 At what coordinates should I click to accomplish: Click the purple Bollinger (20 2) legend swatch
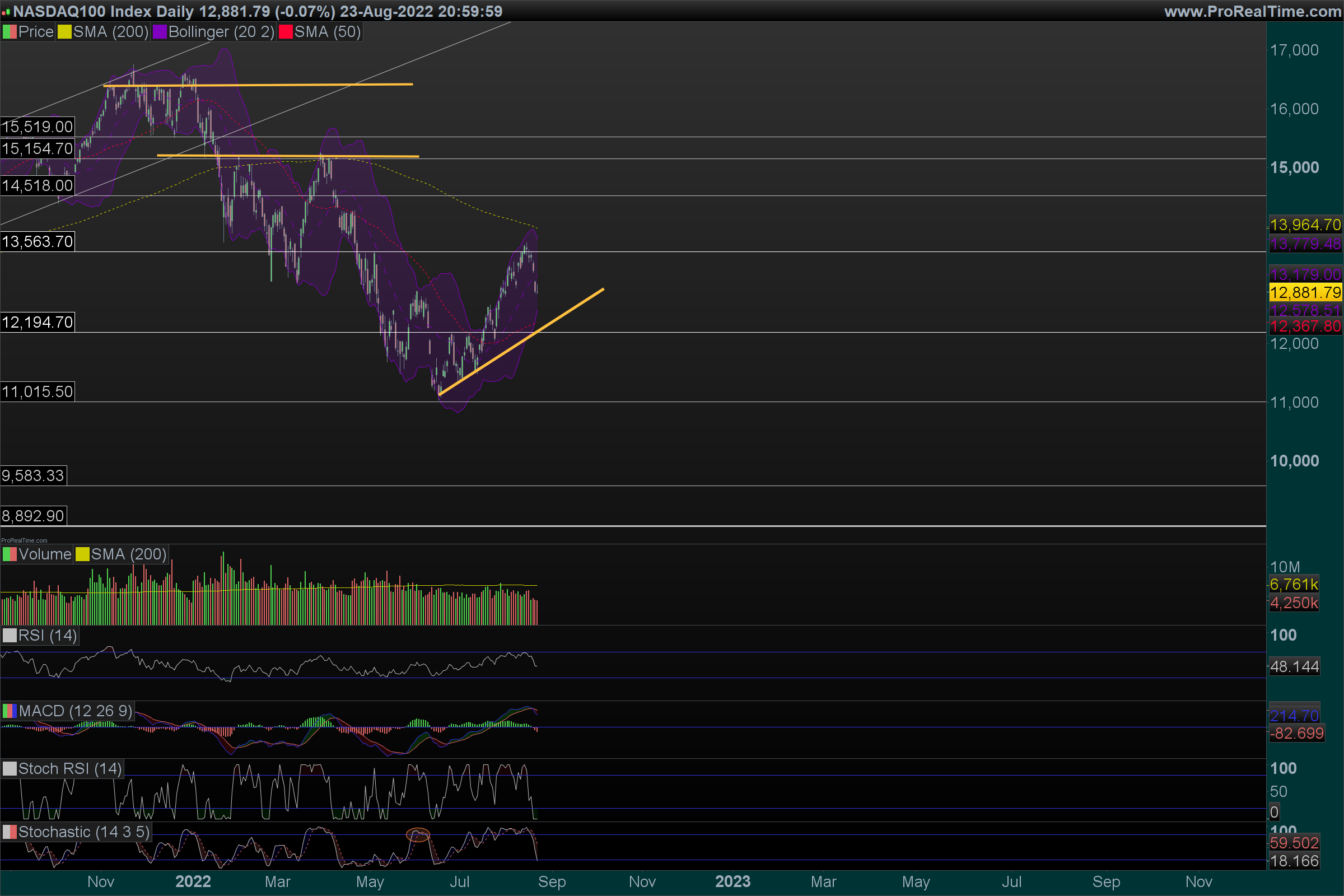point(160,32)
